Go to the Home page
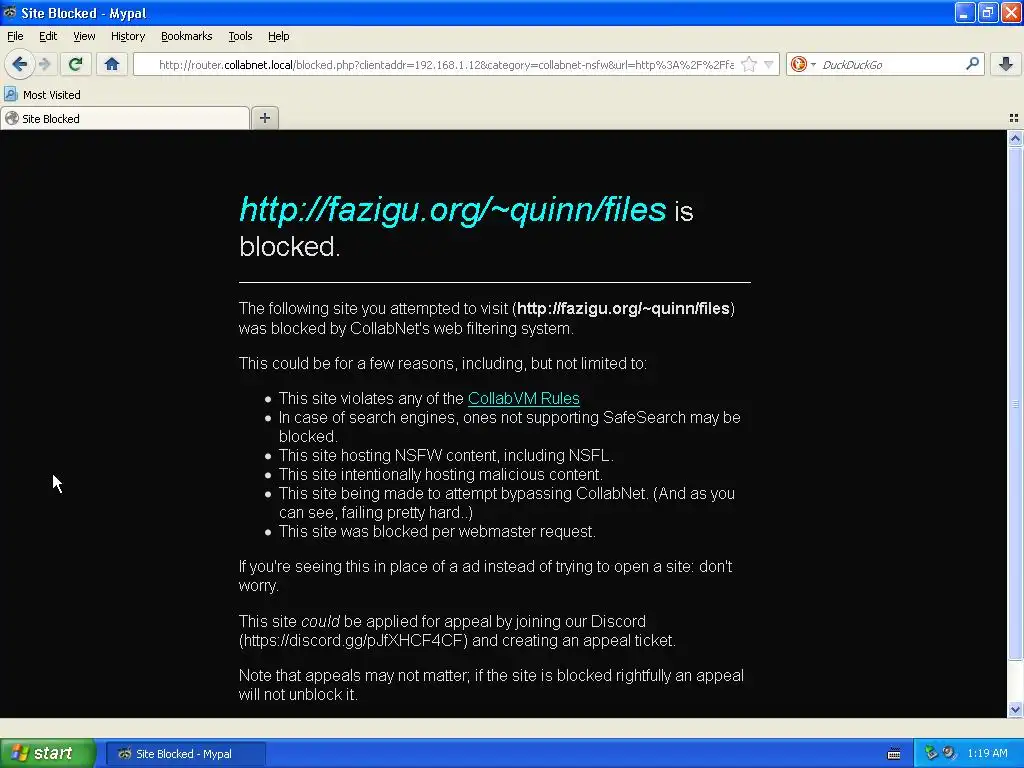The image size is (1024, 768). tap(112, 64)
